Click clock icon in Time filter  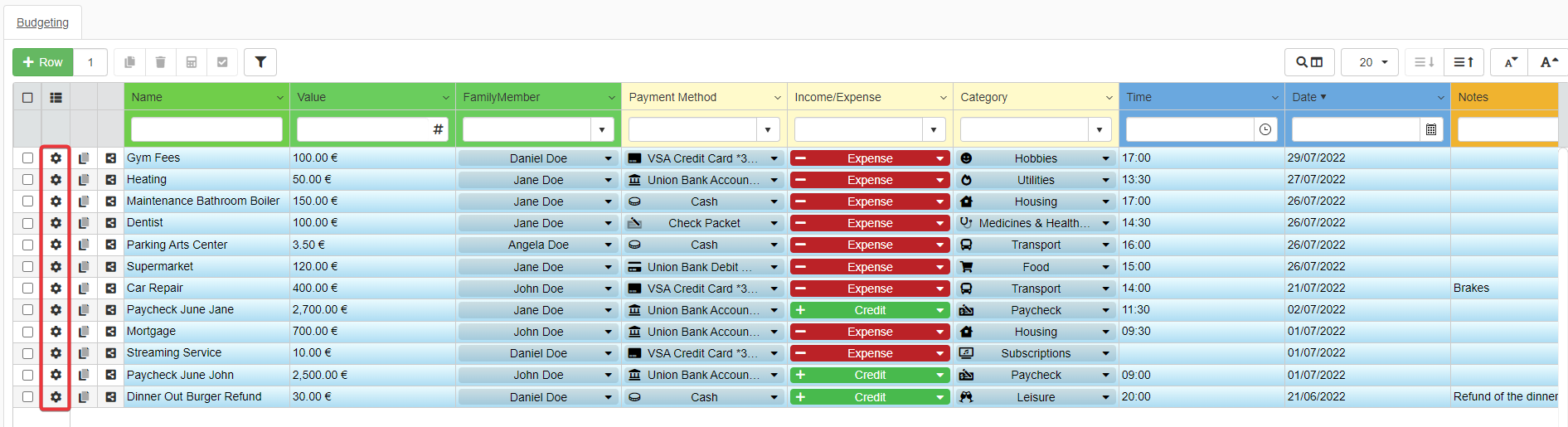pyautogui.click(x=1265, y=129)
